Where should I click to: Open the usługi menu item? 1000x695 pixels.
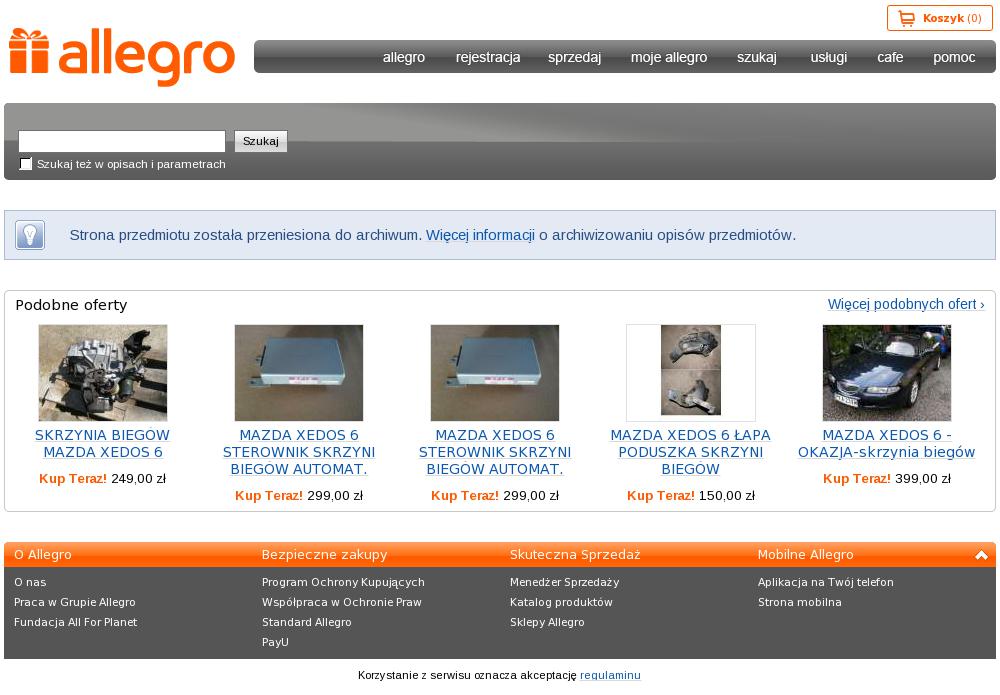pos(828,57)
